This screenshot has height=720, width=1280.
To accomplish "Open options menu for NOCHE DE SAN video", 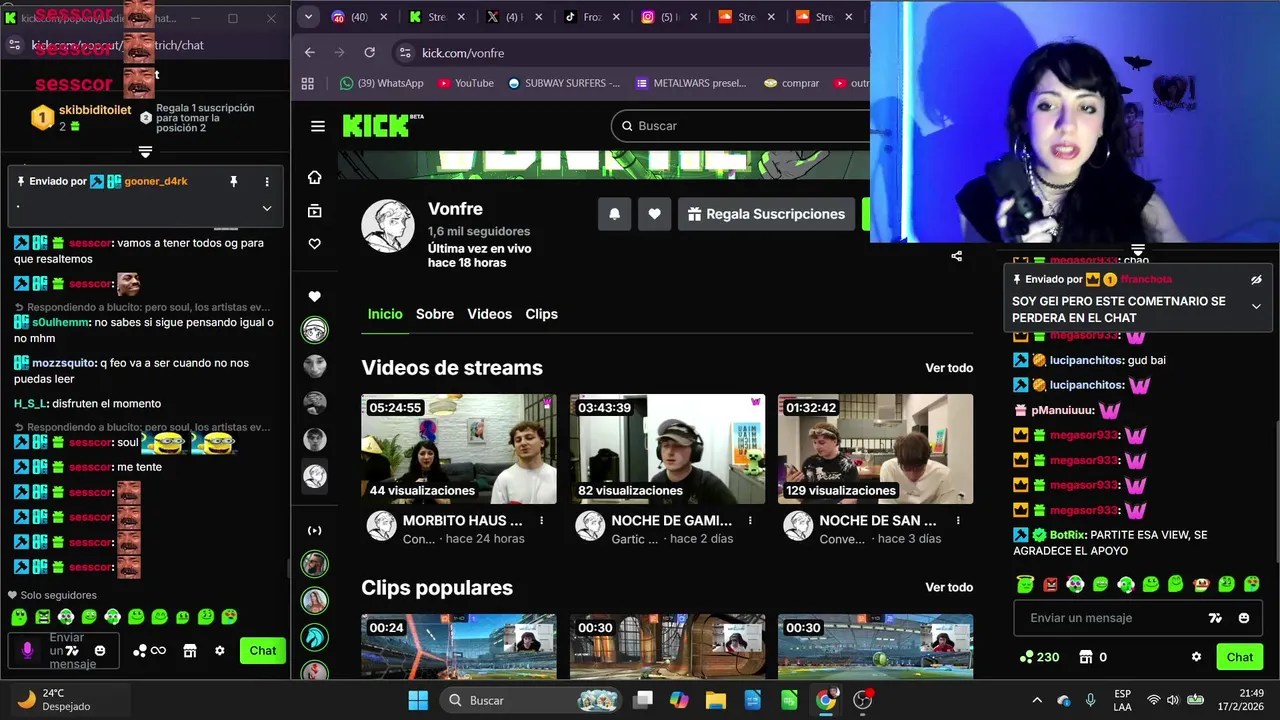I will click(x=958, y=521).
